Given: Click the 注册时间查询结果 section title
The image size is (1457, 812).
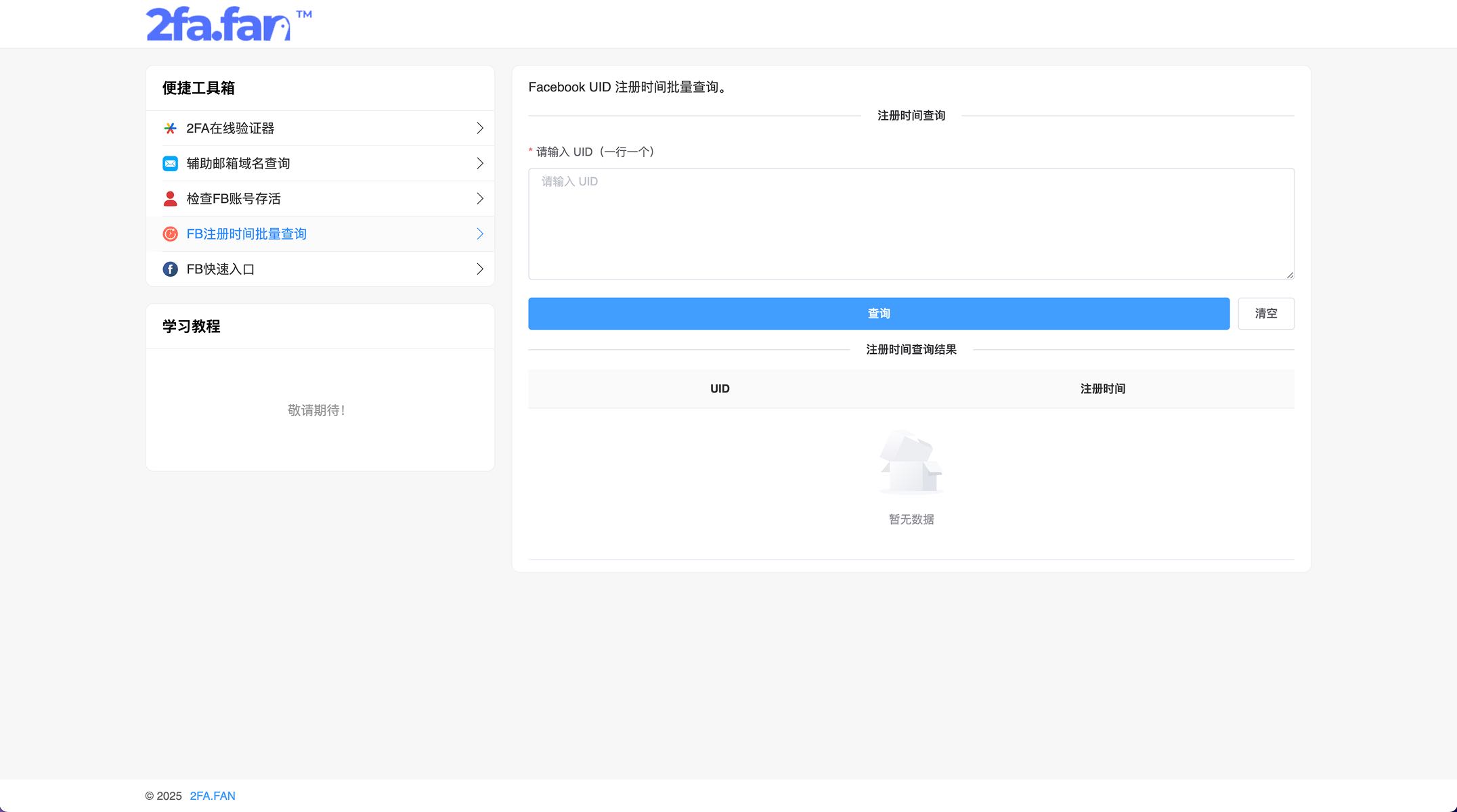Looking at the screenshot, I should (911, 350).
